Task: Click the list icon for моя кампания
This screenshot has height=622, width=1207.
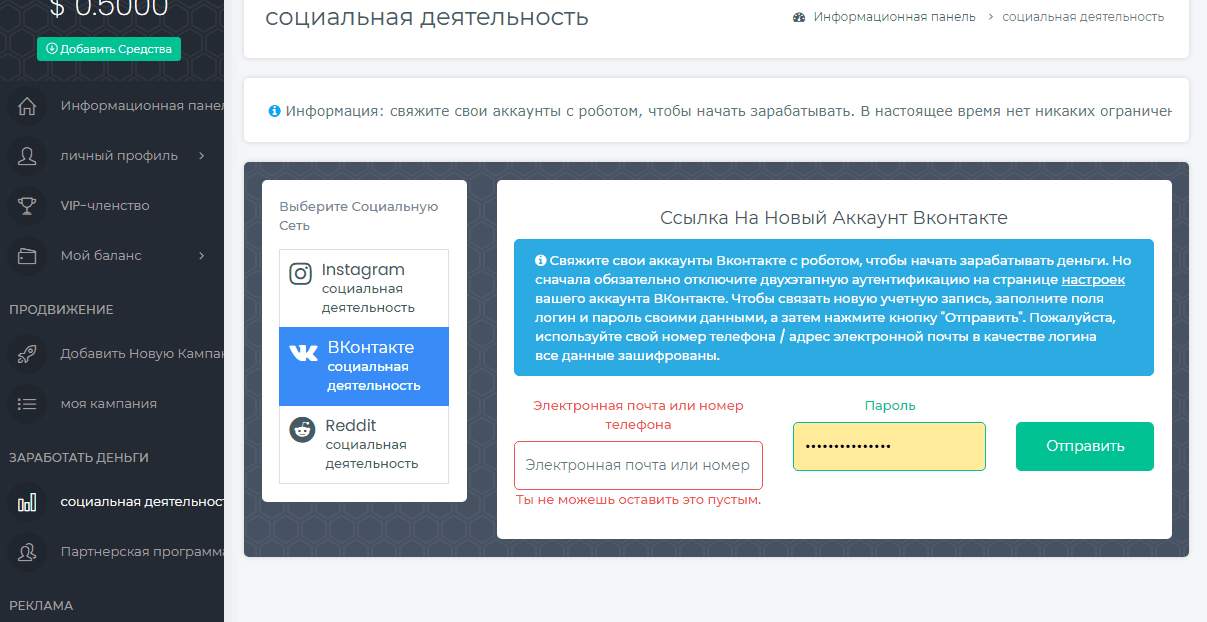Action: pos(27,404)
